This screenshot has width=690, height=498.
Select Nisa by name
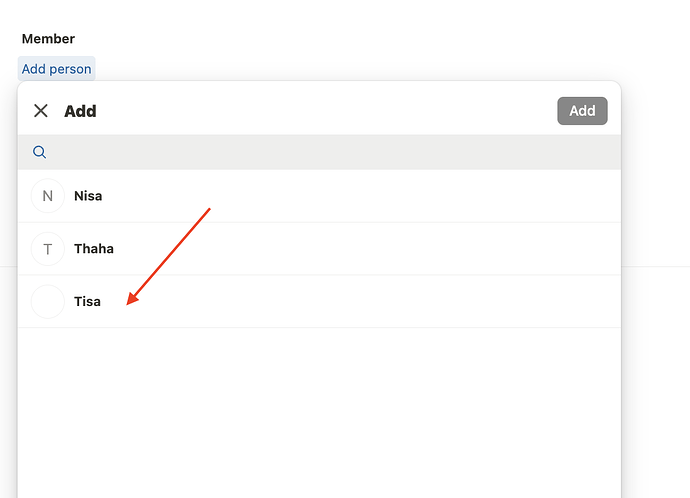[88, 196]
